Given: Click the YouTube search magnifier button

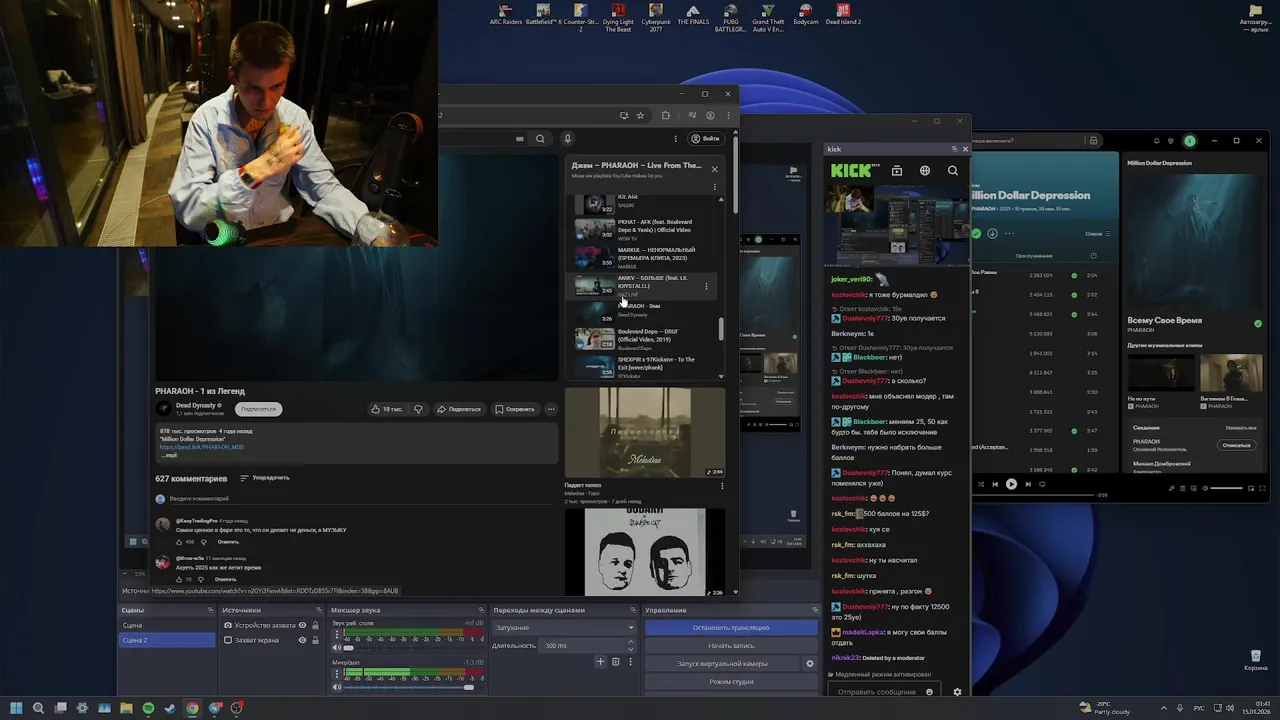Looking at the screenshot, I should tap(540, 139).
